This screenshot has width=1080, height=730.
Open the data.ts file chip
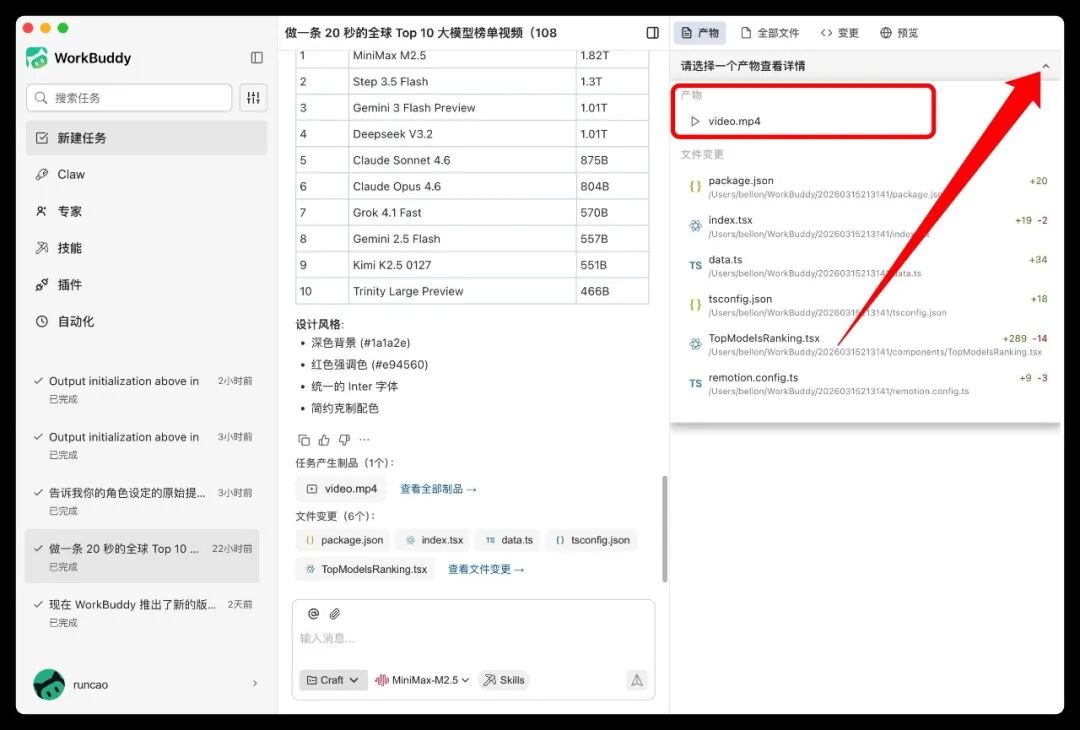[509, 540]
